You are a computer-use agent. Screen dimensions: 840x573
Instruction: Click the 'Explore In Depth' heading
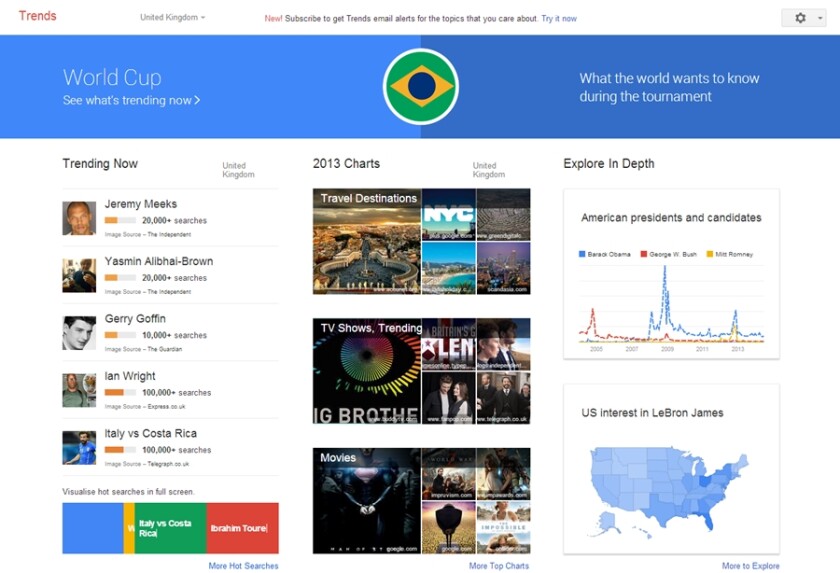pyautogui.click(x=609, y=163)
